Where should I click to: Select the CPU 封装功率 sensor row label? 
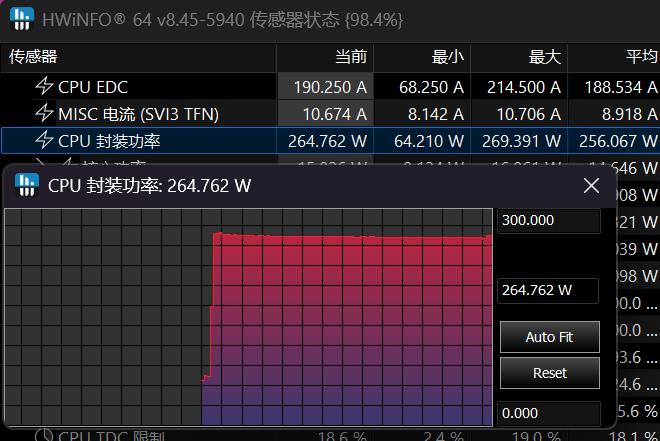[x=109, y=141]
